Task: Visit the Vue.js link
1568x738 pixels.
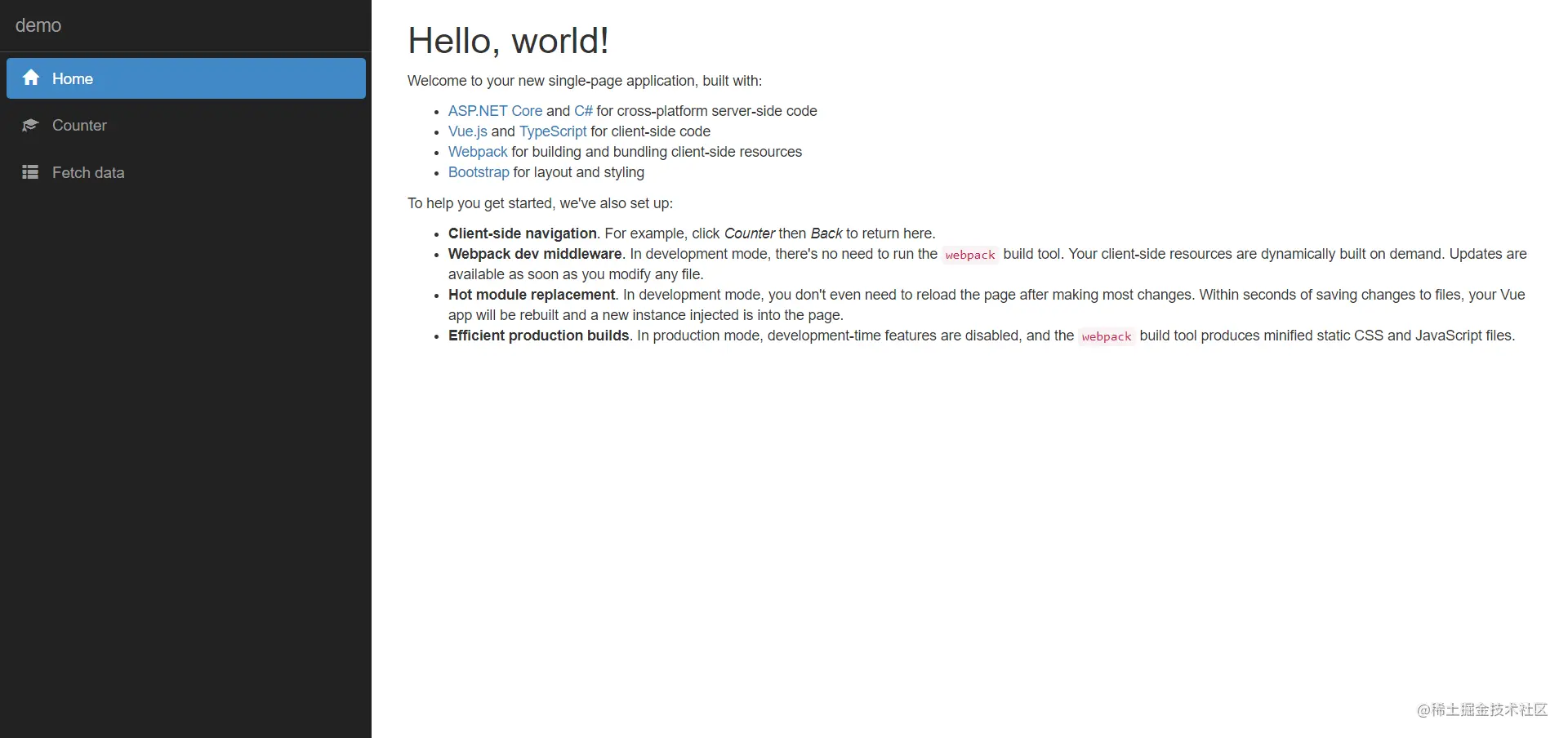Action: pos(467,131)
